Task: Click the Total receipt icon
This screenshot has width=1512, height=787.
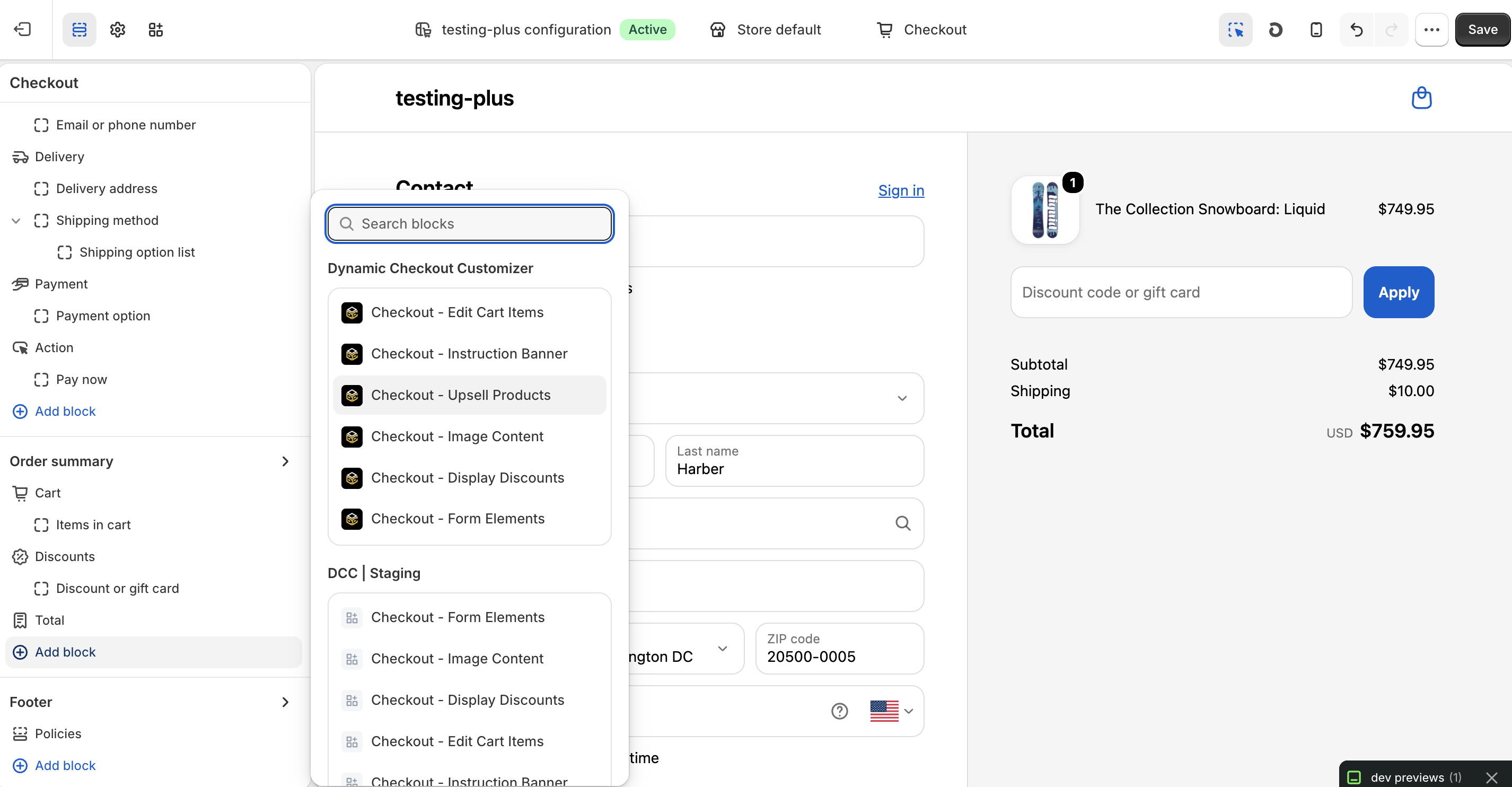Action: [20, 620]
